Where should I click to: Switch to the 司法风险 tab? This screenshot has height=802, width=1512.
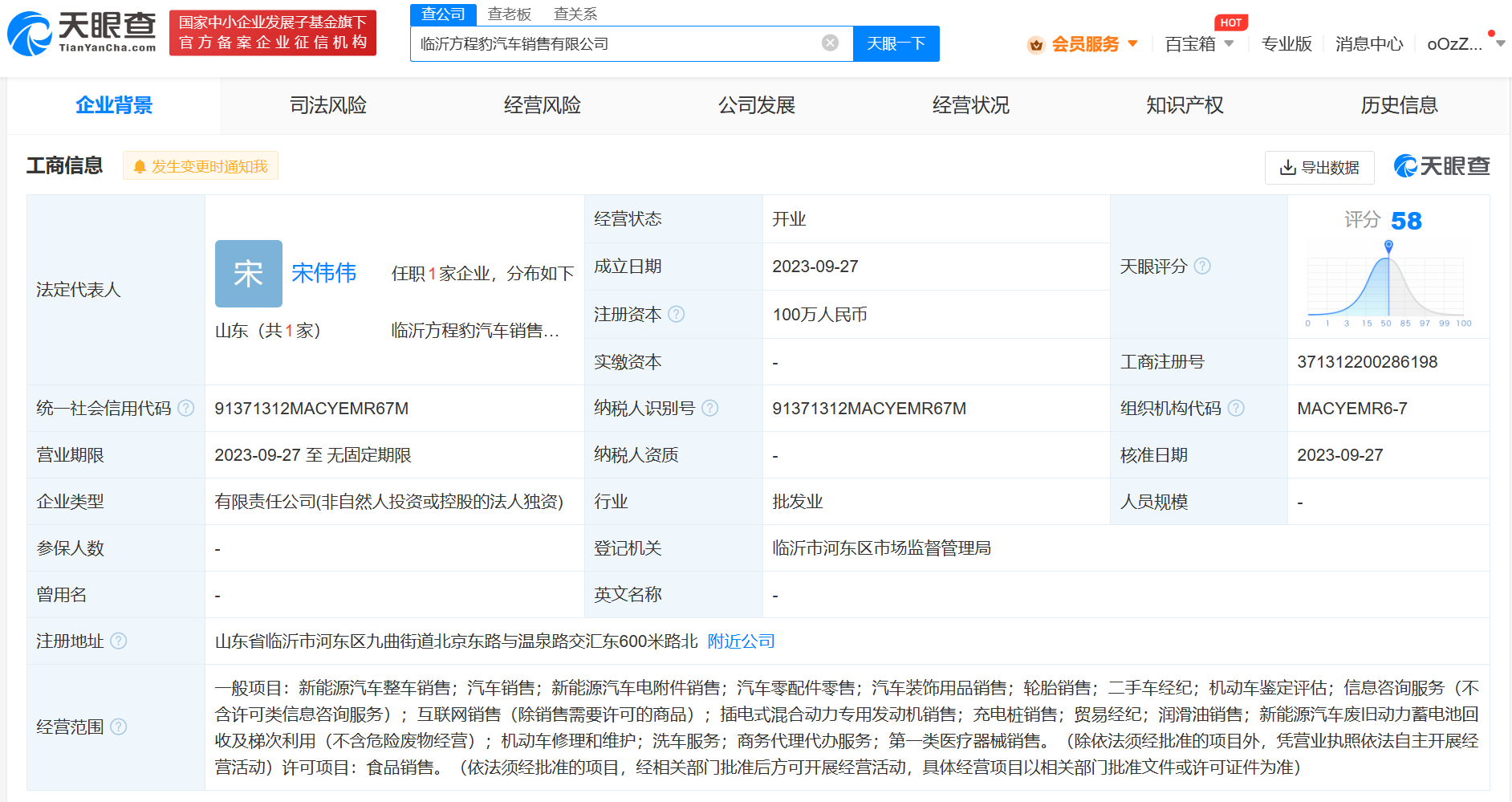(328, 105)
